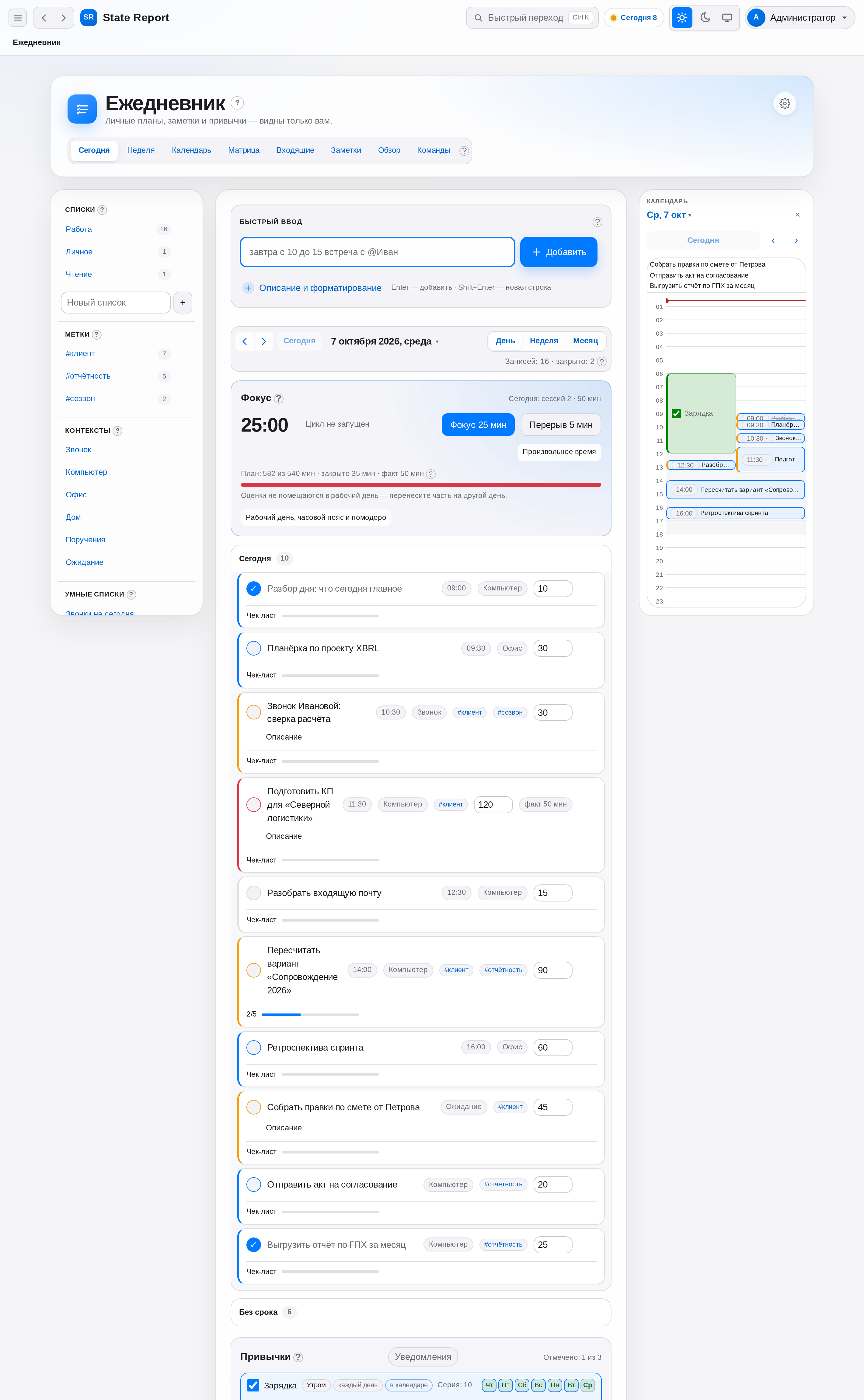Open Администратор user dropdown
Viewport: 864px width, 1400px height.
(800, 18)
